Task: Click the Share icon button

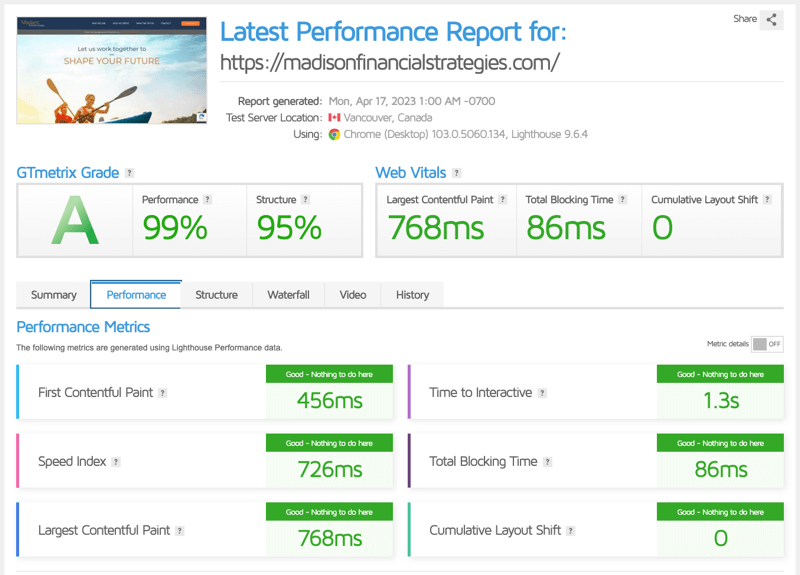Action: (x=771, y=19)
